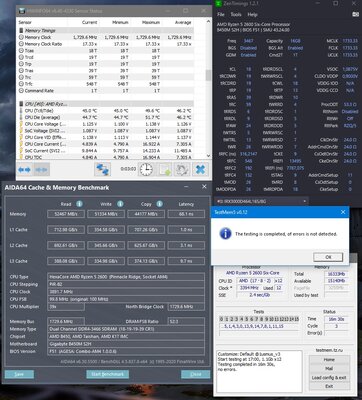Click the HWiNFO sensor list vertical scrollbar
The image size is (362, 400).
click(208, 89)
